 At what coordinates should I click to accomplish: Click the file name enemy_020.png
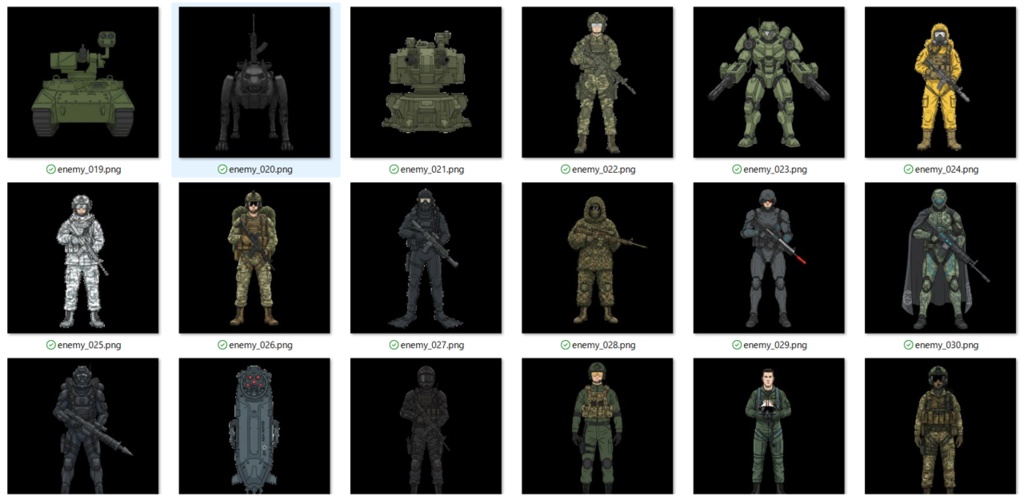(x=261, y=170)
